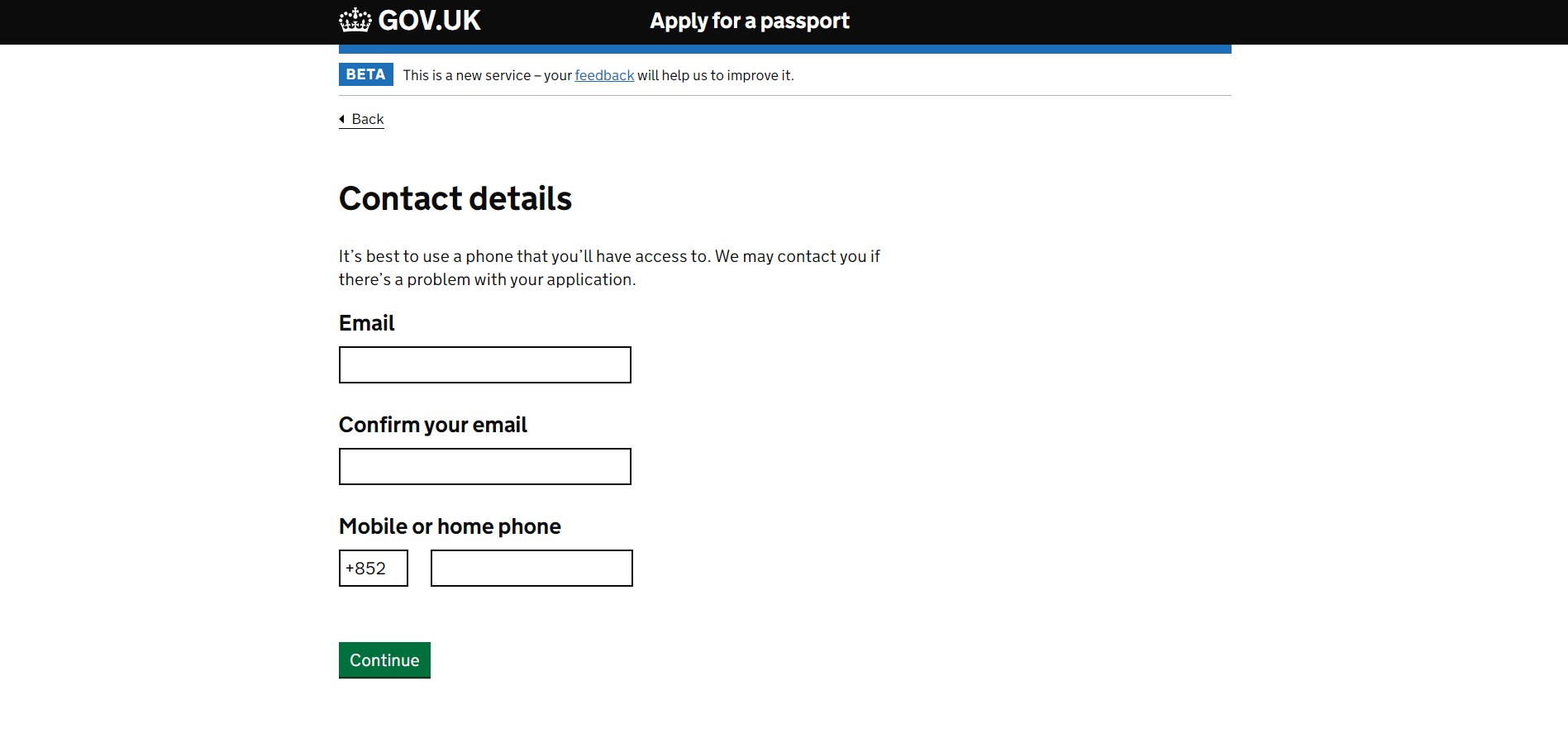Open the feedback link
1568x733 pixels.
(604, 75)
